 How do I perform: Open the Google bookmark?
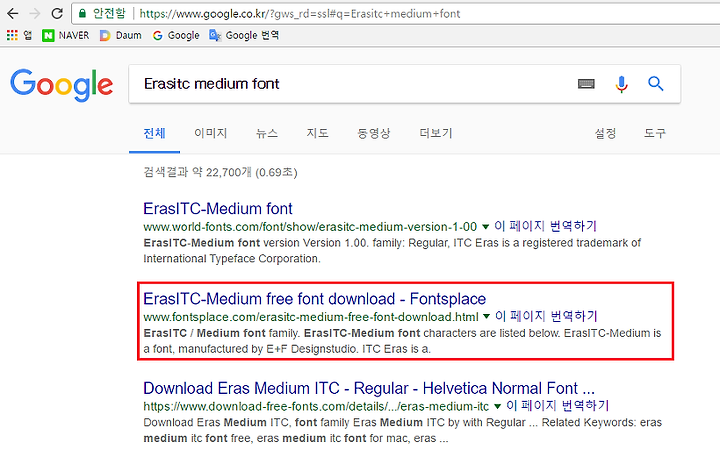click(x=176, y=35)
